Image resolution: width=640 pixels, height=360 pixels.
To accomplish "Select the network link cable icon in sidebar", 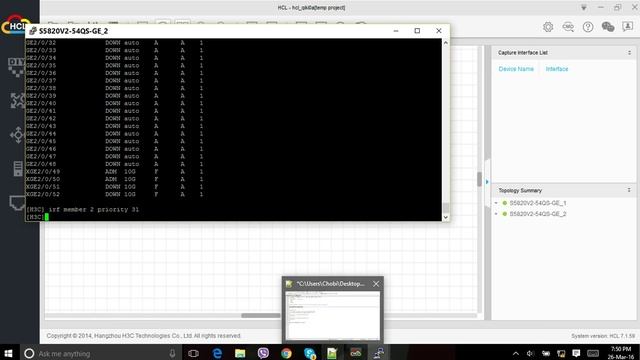I will point(17,202).
